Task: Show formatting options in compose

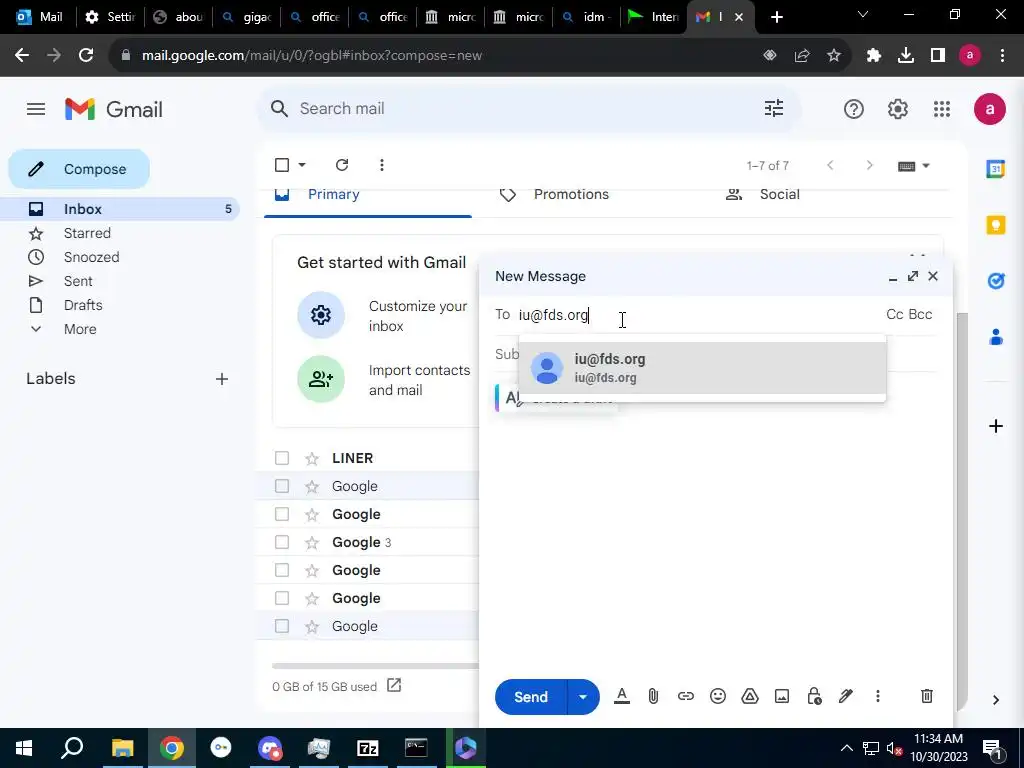Action: coord(622,696)
